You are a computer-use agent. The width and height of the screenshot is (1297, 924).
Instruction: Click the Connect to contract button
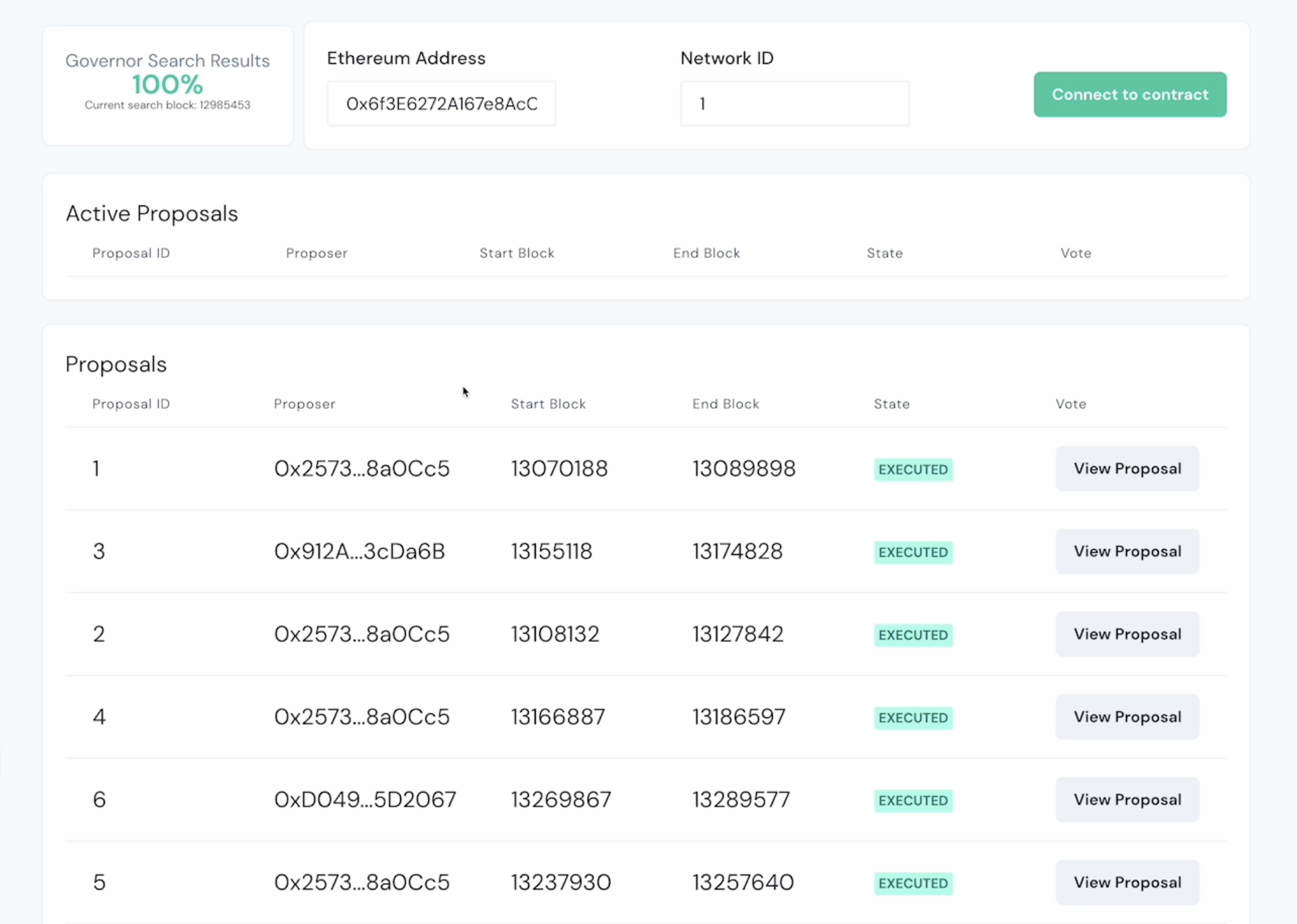1129,94
